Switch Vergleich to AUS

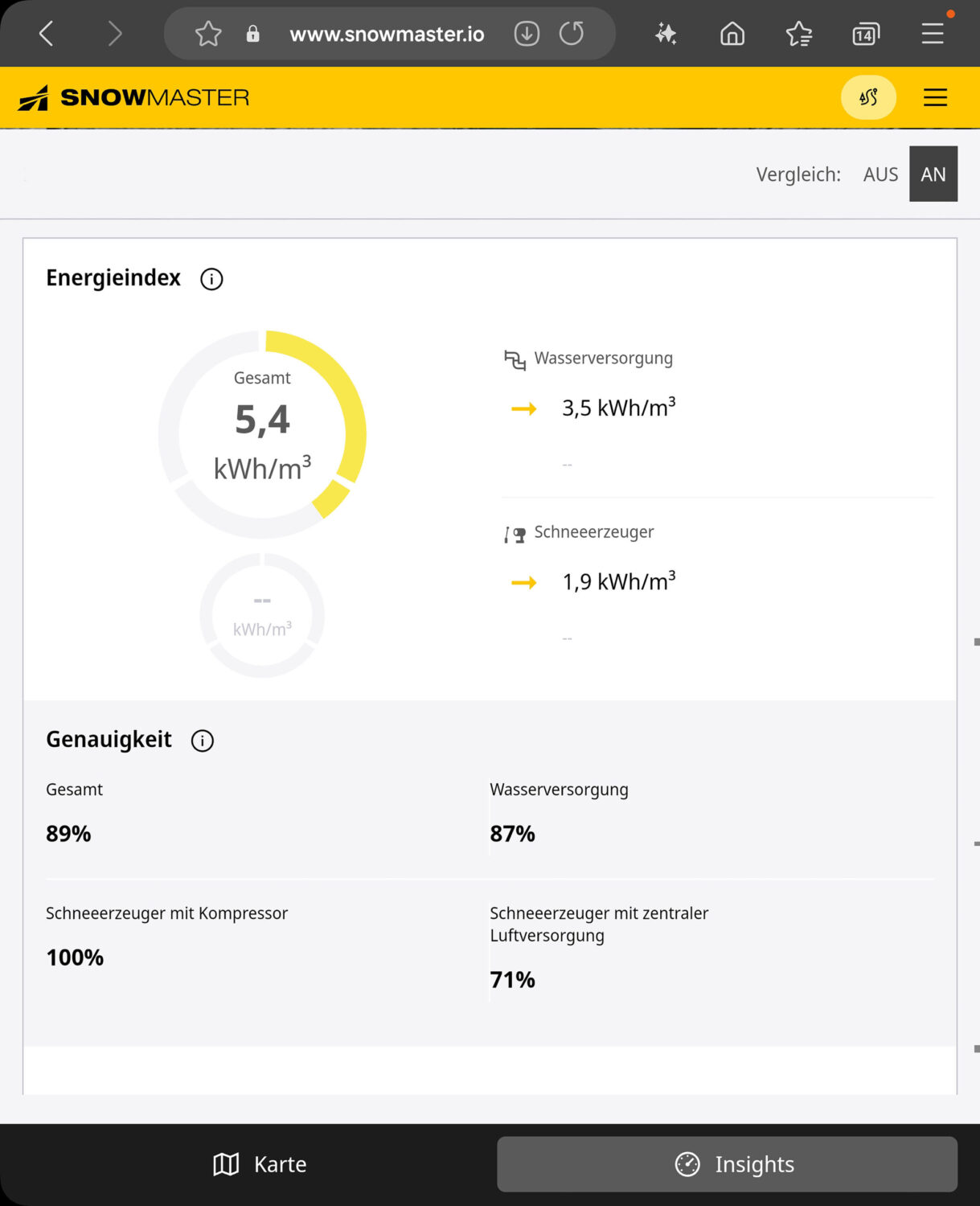tap(880, 174)
